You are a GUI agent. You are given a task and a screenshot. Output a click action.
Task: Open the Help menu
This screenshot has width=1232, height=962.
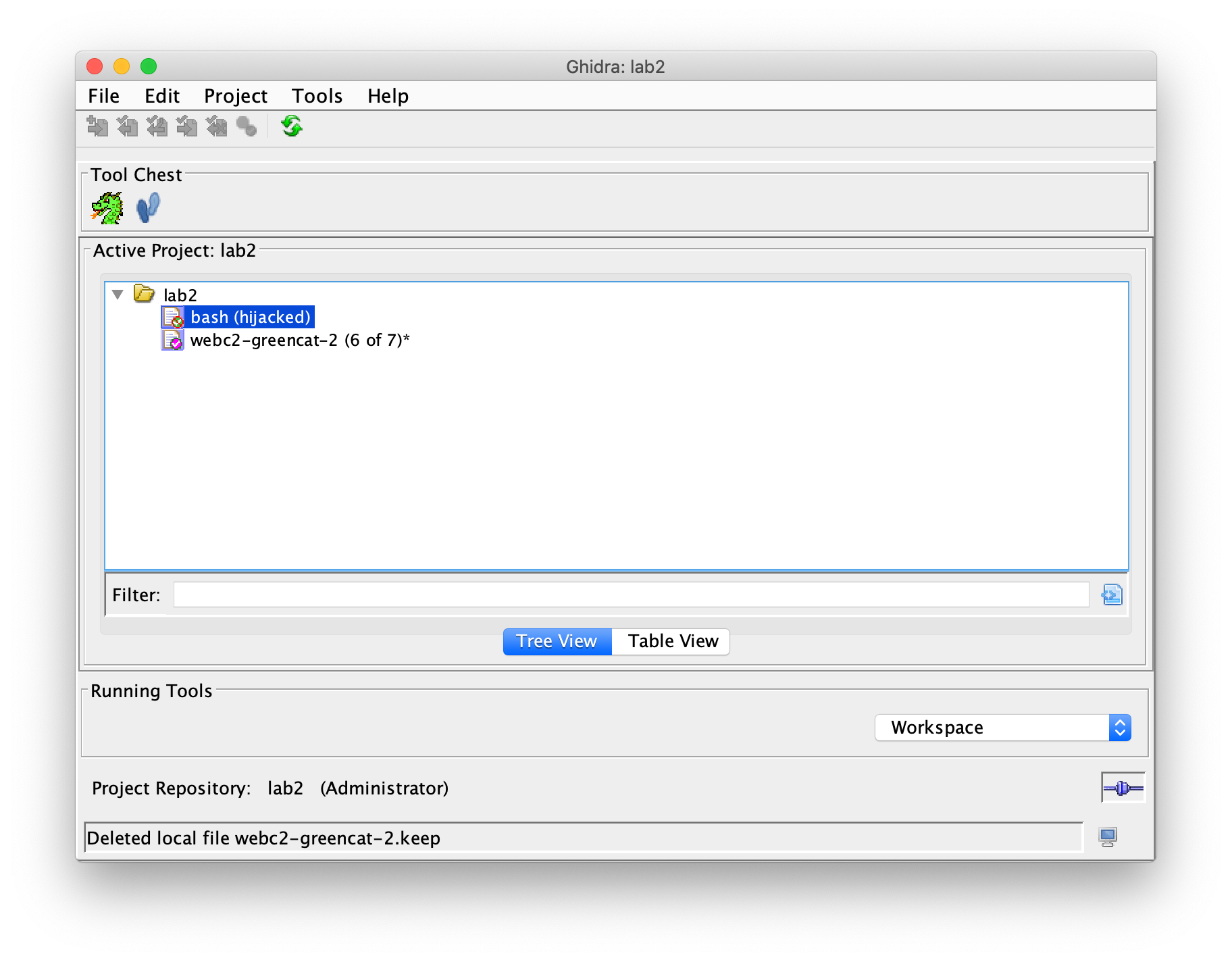click(x=388, y=96)
